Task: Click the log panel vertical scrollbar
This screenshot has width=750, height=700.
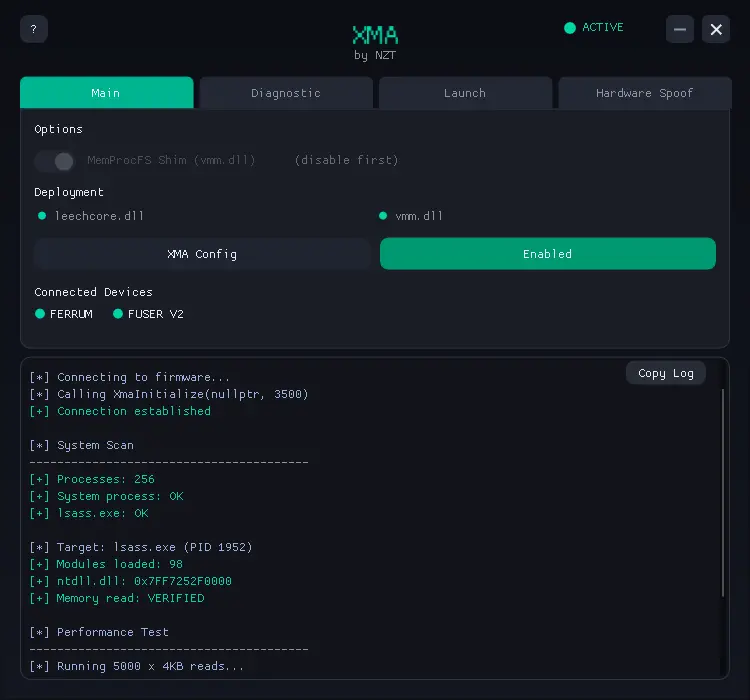Action: coord(722,493)
